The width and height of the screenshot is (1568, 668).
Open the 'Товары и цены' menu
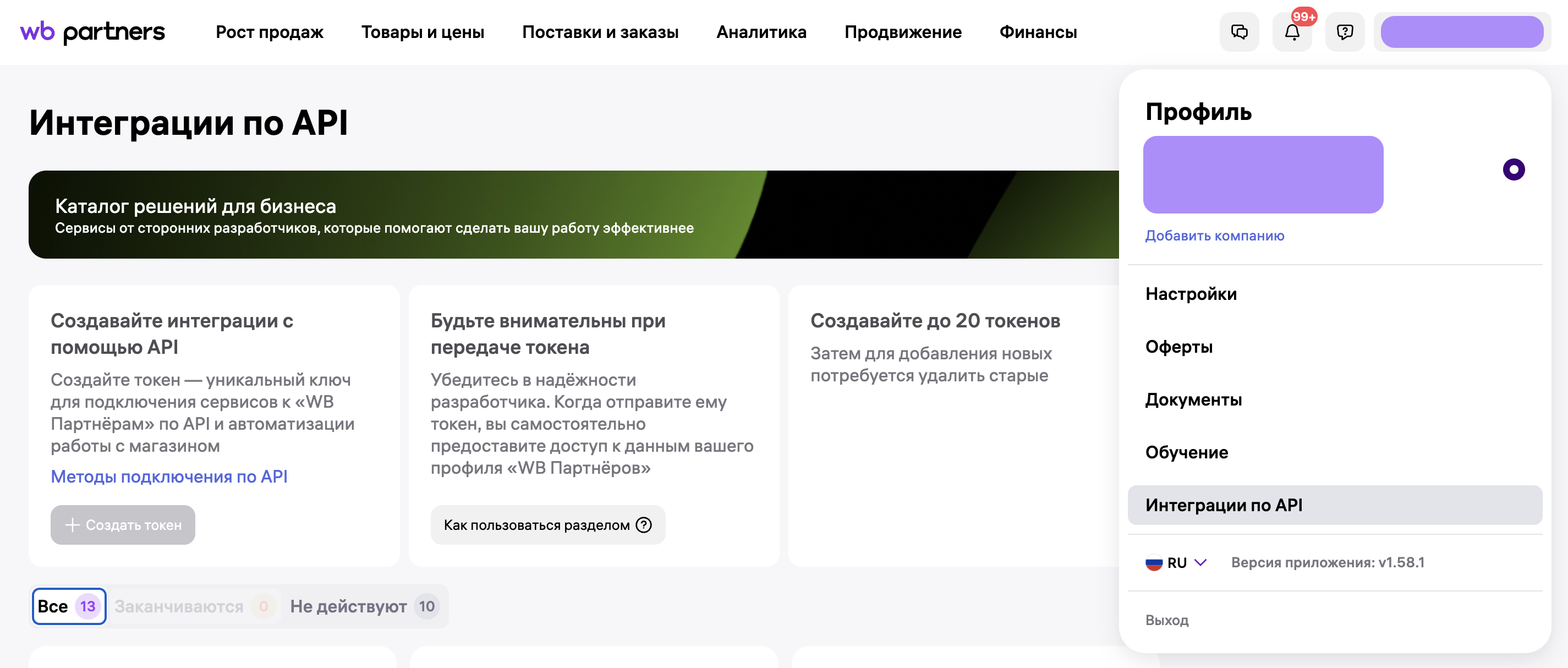coord(423,32)
